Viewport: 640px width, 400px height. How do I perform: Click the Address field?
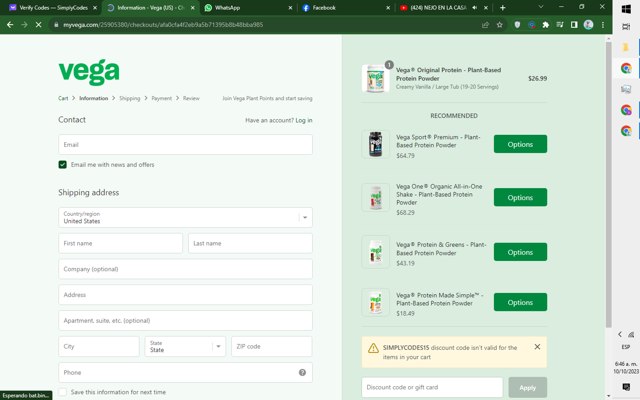(x=185, y=295)
